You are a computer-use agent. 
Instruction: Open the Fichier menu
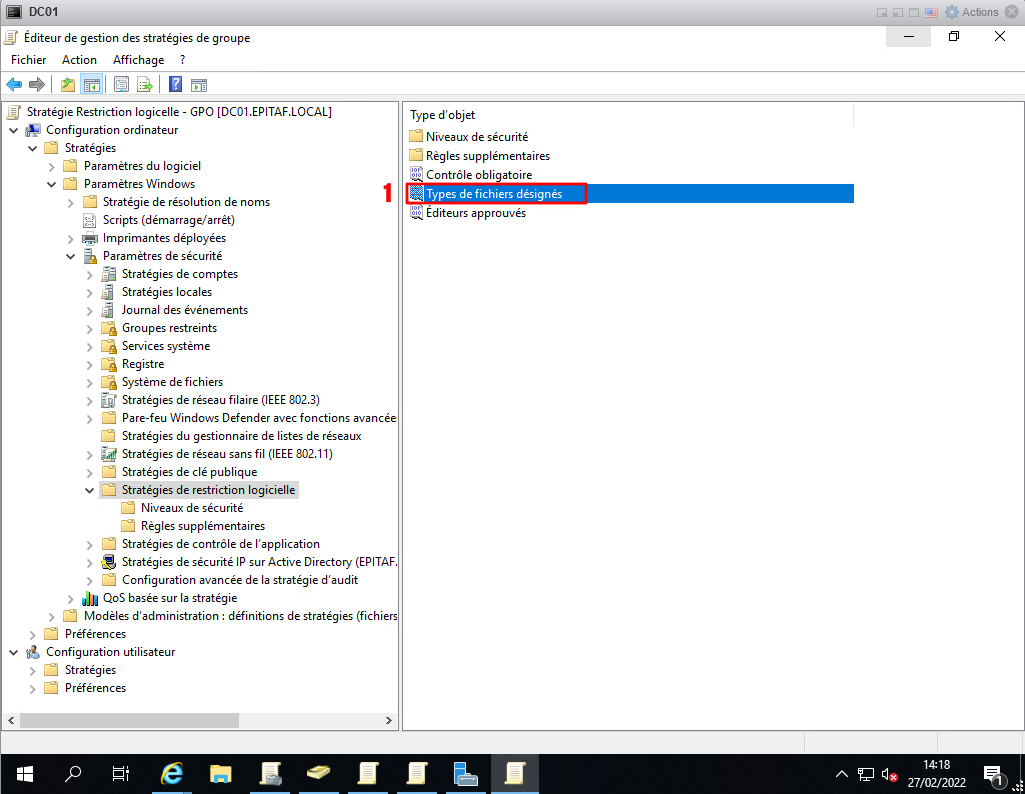[x=29, y=60]
